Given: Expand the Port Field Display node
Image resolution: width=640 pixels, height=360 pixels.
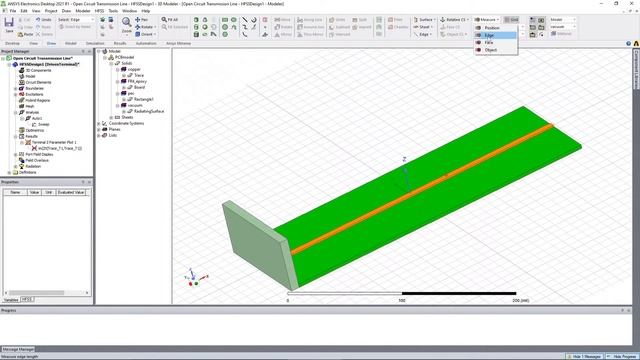Looking at the screenshot, I should tap(16, 154).
